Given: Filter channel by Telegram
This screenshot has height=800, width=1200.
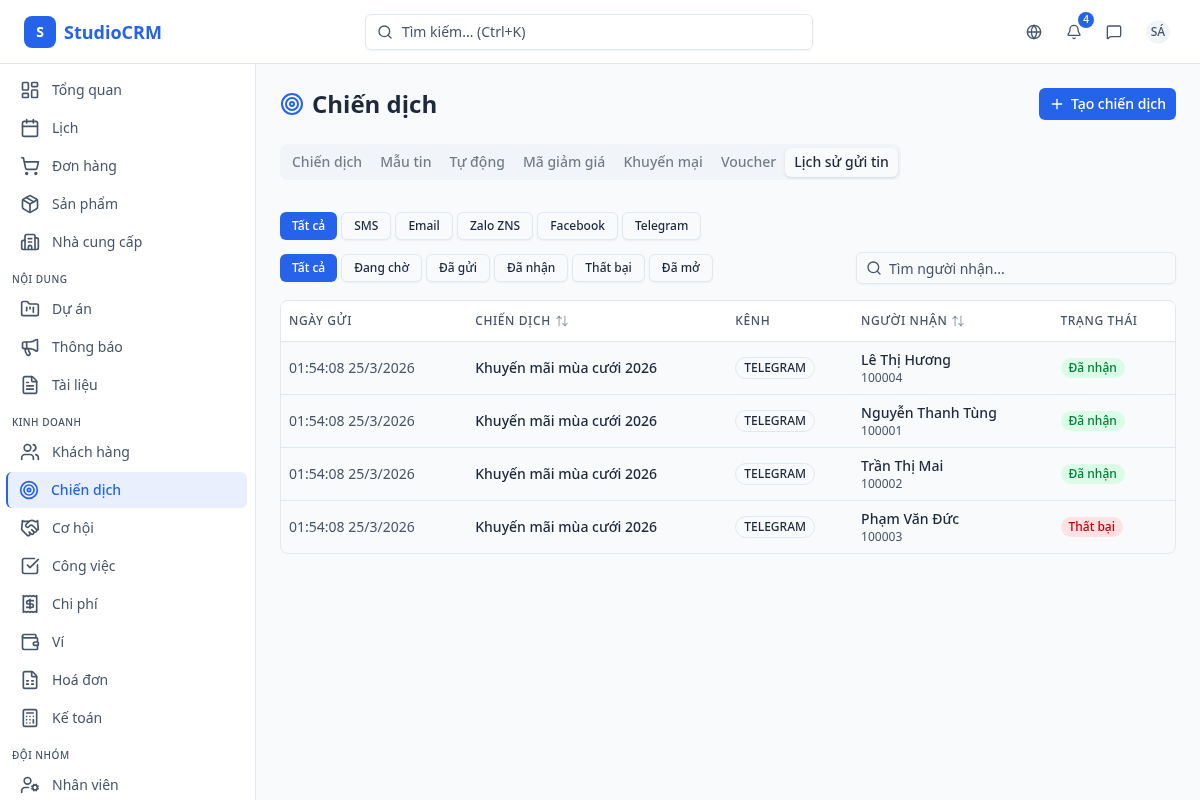Looking at the screenshot, I should click(661, 226).
